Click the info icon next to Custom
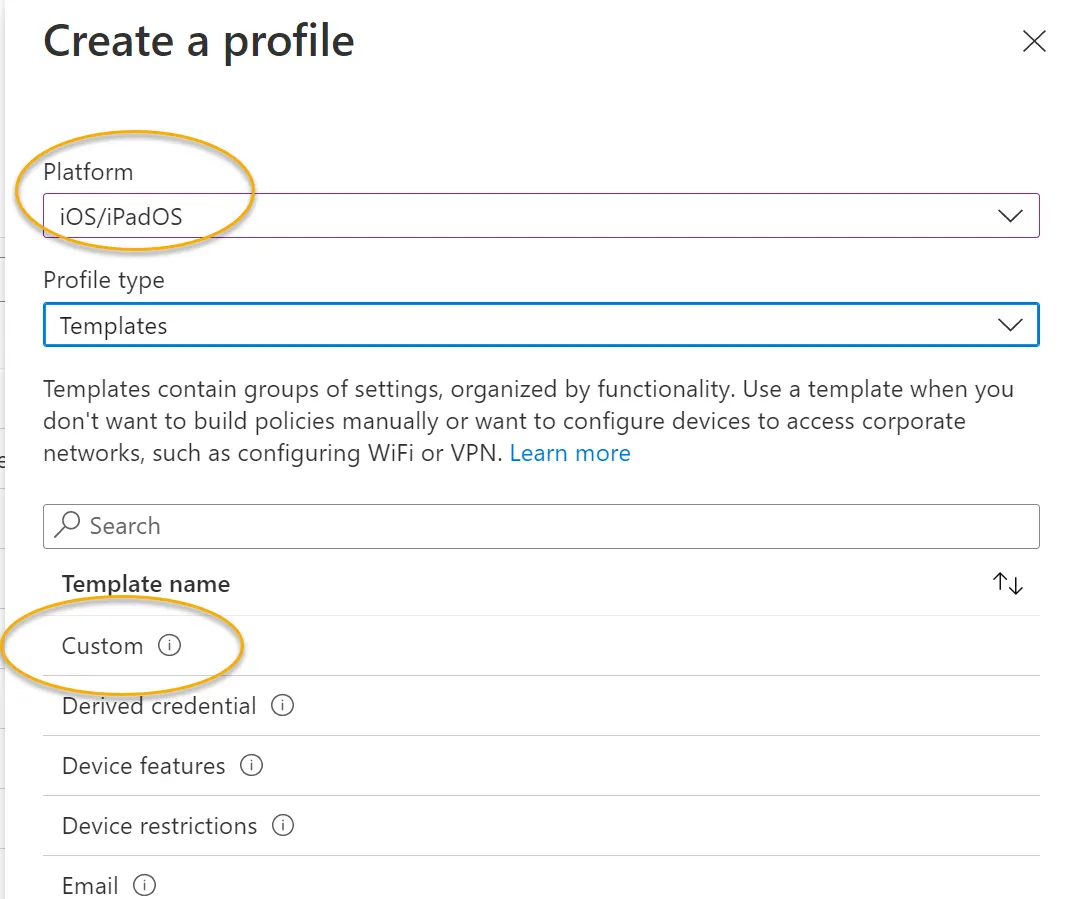 [169, 645]
